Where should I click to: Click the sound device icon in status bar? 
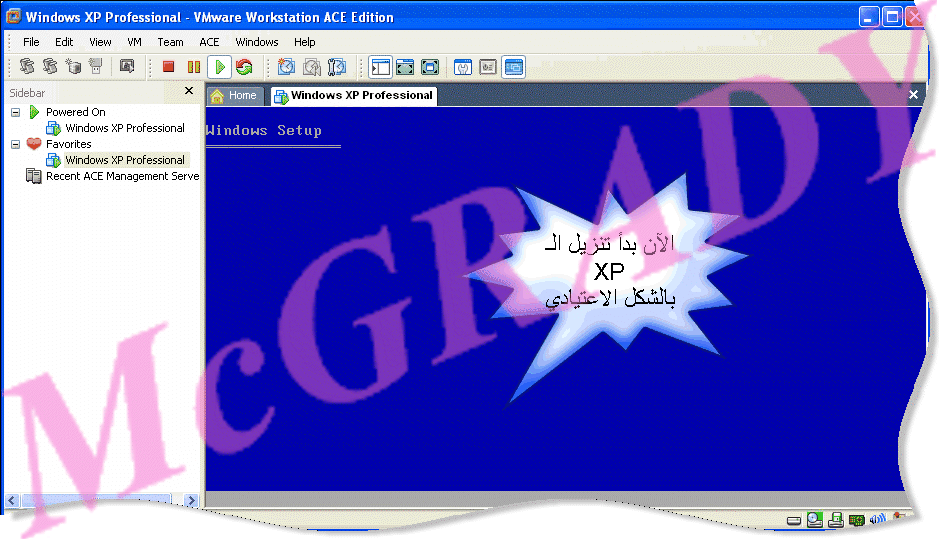[x=877, y=520]
